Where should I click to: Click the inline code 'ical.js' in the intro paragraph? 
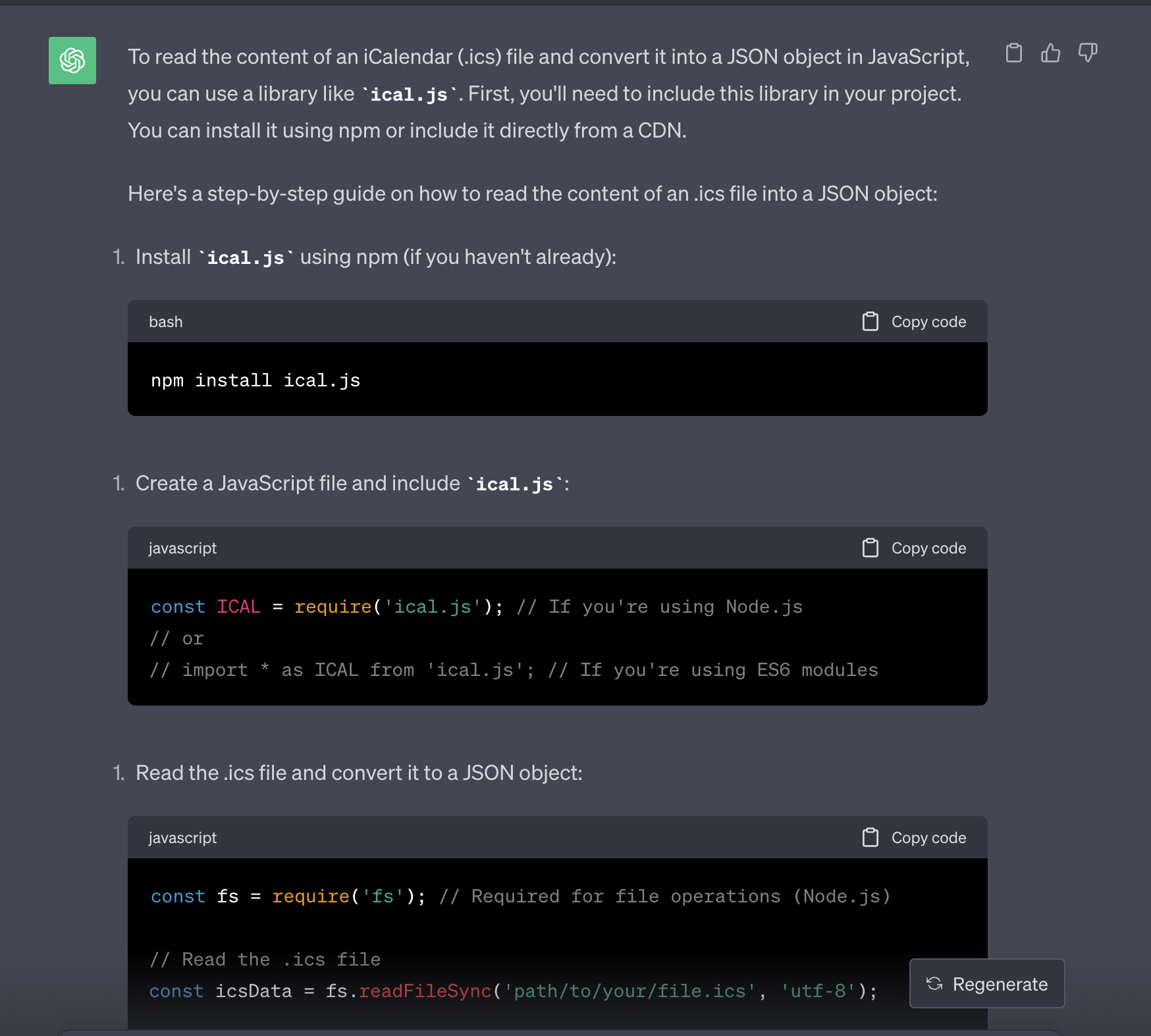tap(409, 94)
